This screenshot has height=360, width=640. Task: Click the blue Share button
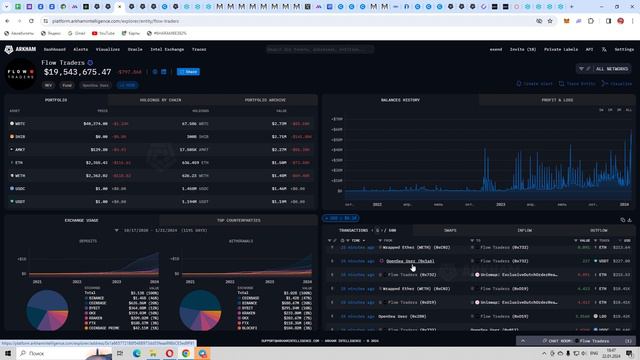point(188,72)
